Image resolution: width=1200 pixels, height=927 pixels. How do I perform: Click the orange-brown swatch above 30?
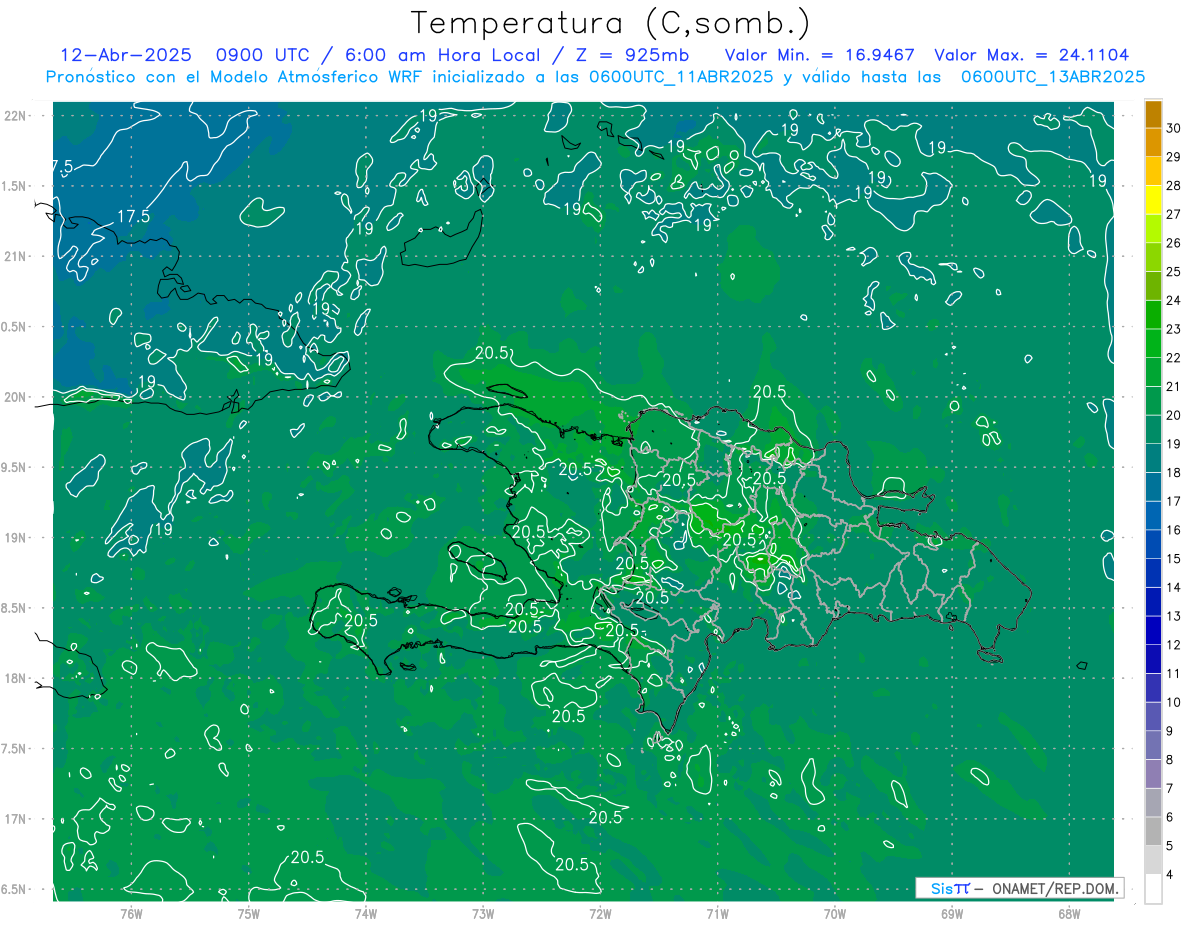coord(1154,113)
